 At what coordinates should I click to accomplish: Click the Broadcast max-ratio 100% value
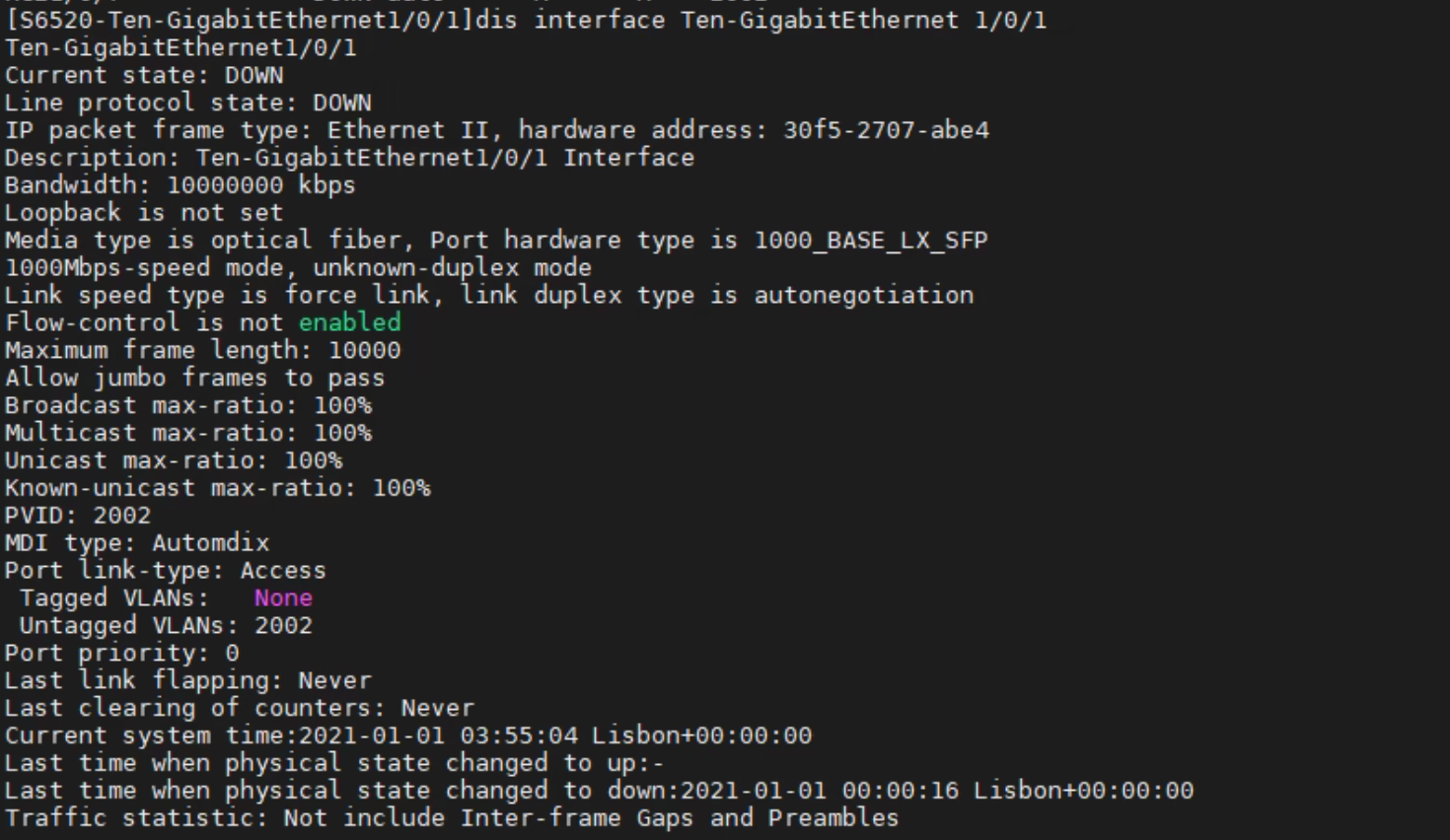342,405
